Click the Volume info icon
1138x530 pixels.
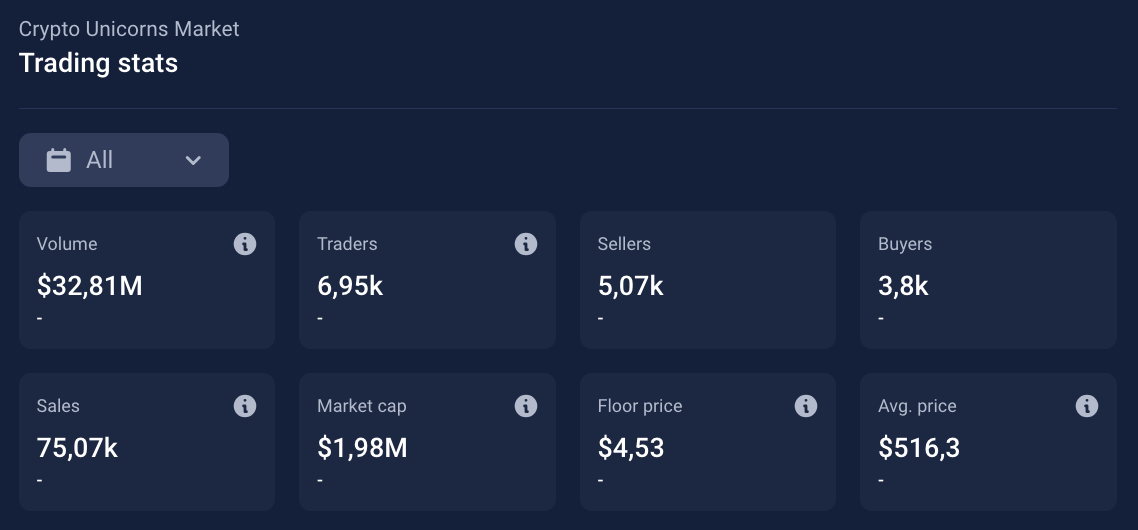pyautogui.click(x=245, y=244)
